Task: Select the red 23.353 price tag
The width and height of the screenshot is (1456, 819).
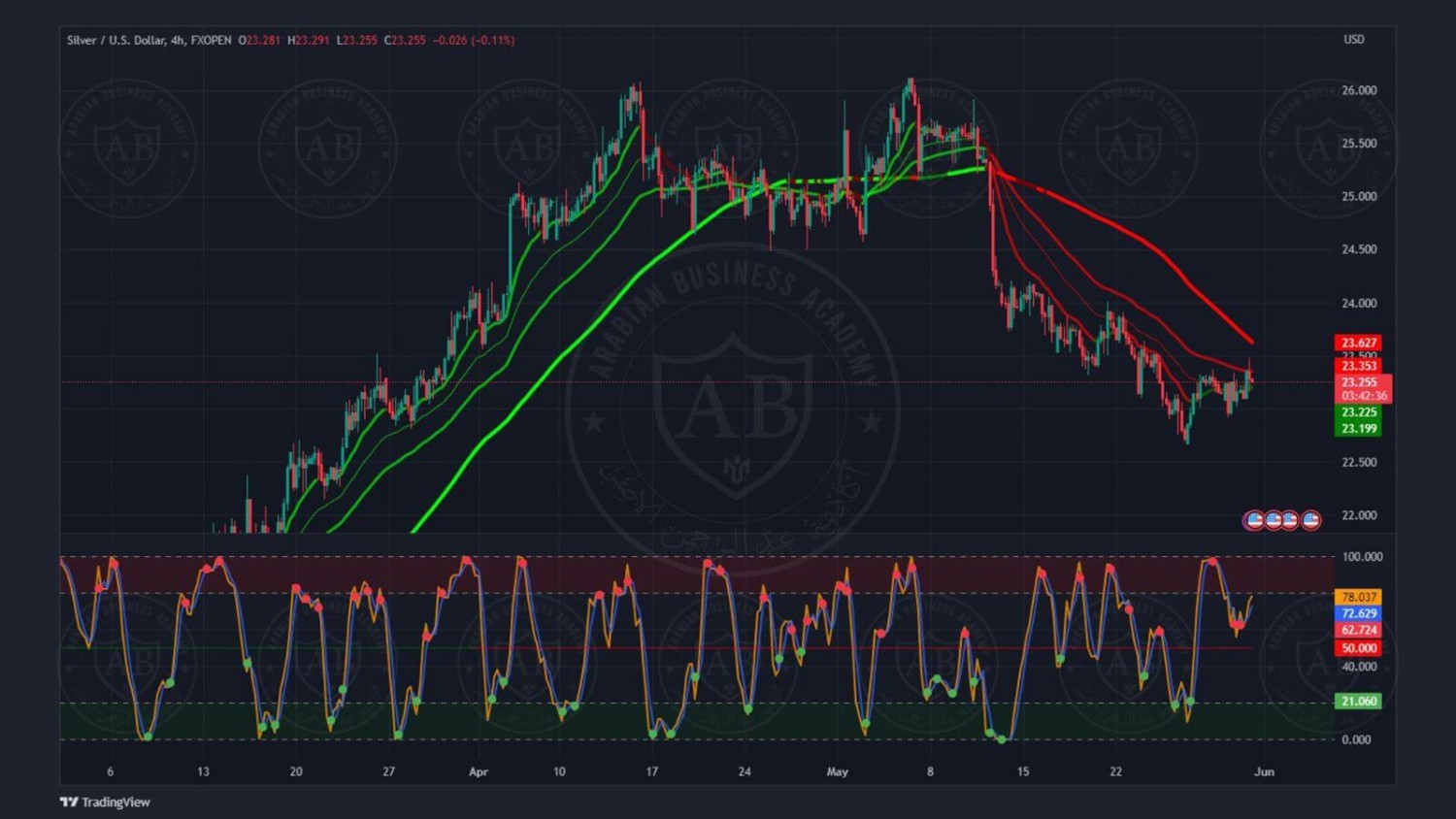Action: 1359,366
